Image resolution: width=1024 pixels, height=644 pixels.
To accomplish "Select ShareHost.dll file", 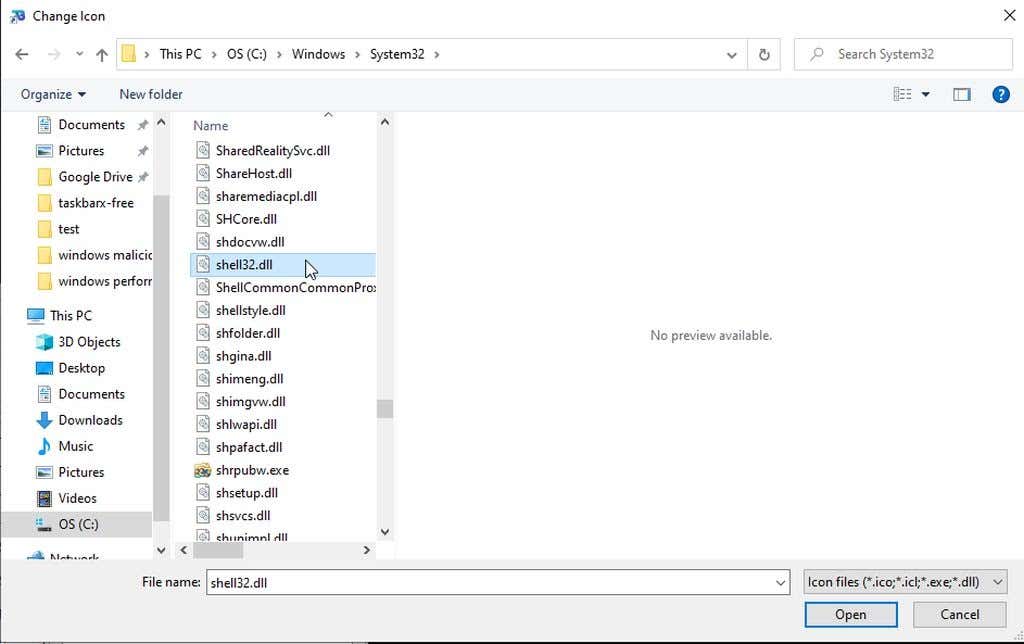I will point(244,174).
